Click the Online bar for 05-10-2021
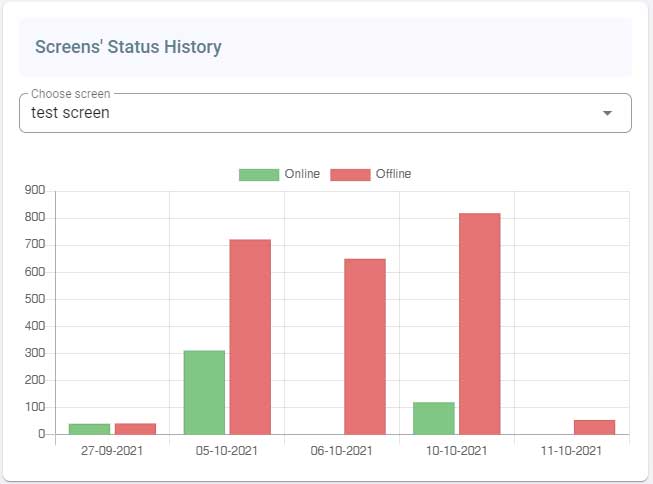The width and height of the screenshot is (653, 484). pyautogui.click(x=204, y=392)
